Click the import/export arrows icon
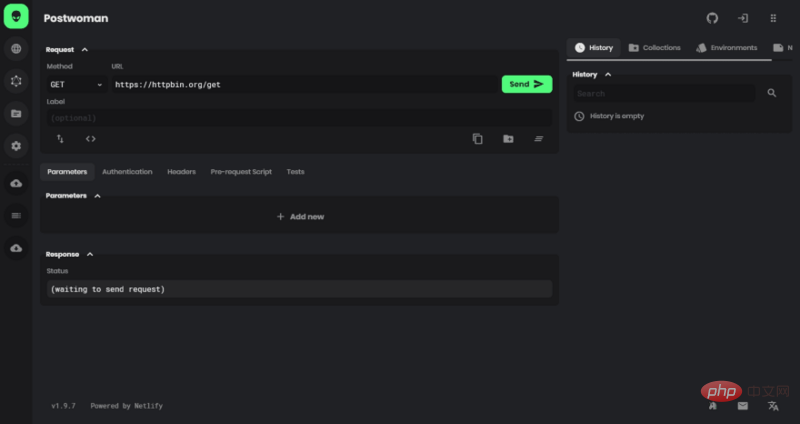The width and height of the screenshot is (800, 424). pos(60,139)
